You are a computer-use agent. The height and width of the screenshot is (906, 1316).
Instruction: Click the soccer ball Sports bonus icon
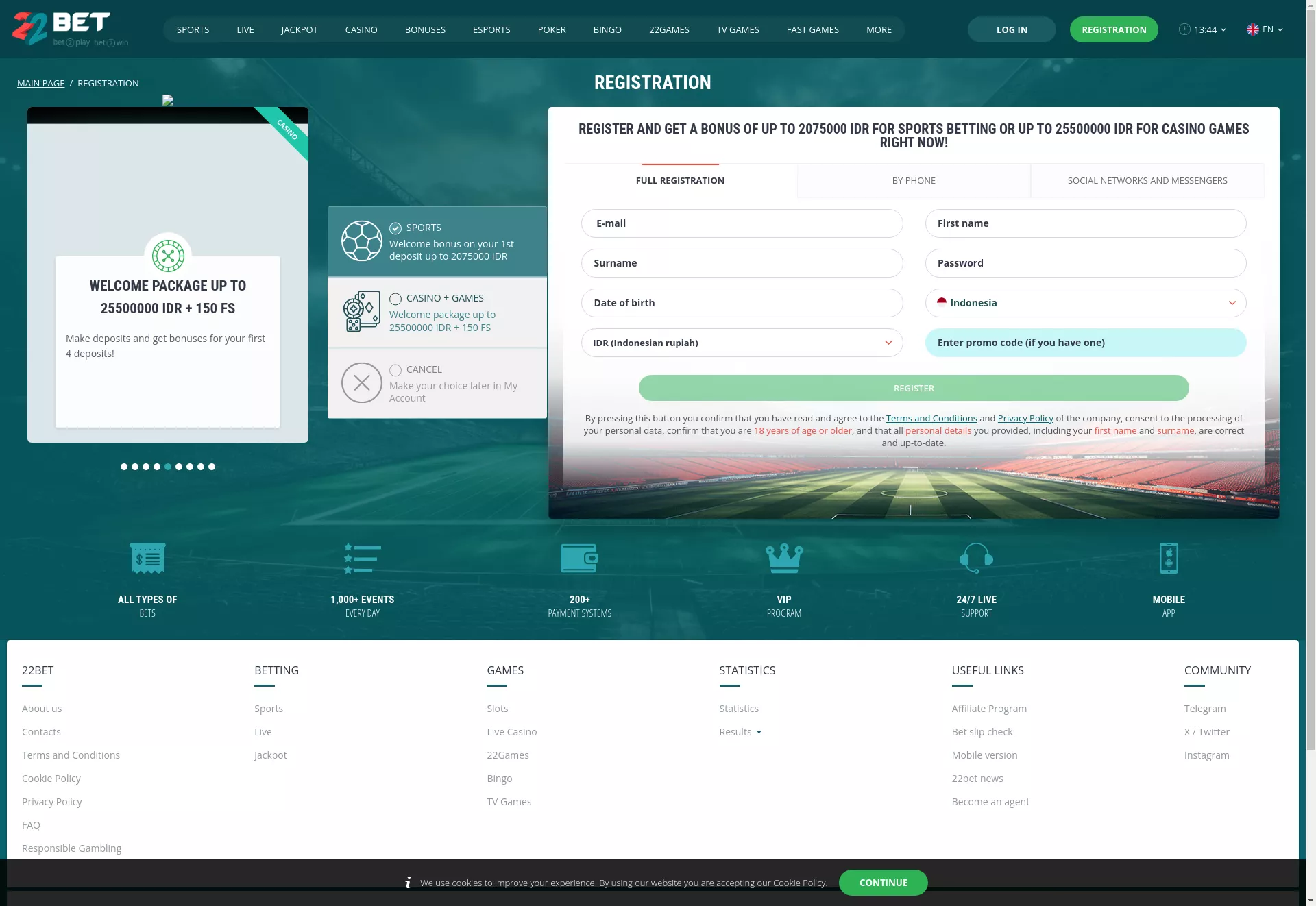click(362, 241)
